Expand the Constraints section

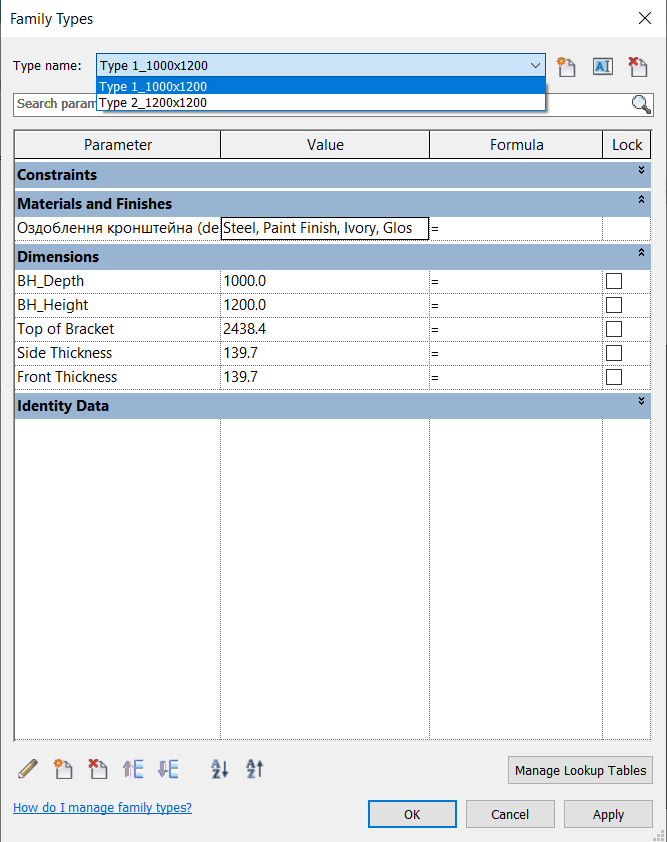[x=641, y=172]
